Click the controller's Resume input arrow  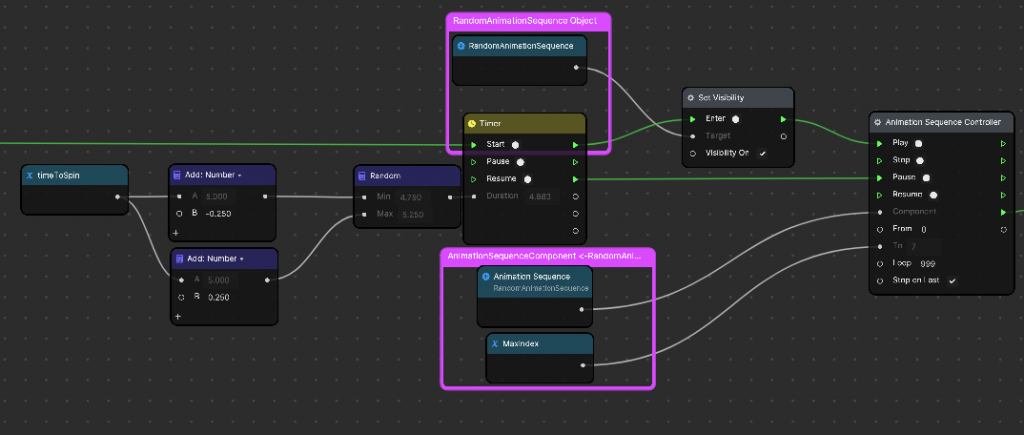[x=880, y=195]
